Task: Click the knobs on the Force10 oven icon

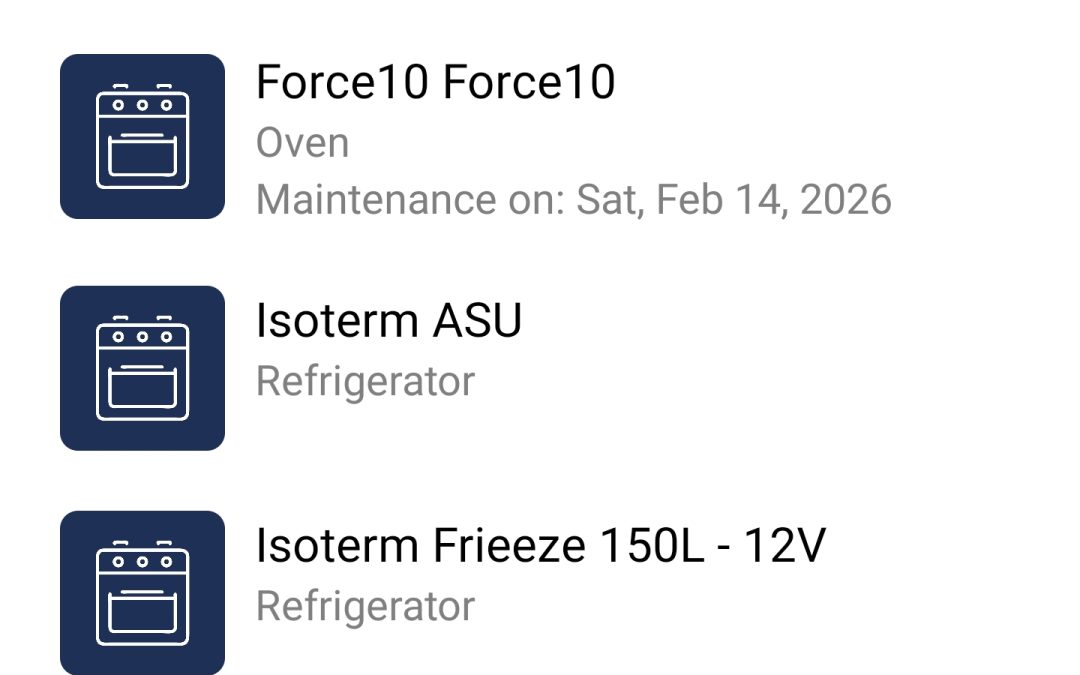Action: click(143, 105)
